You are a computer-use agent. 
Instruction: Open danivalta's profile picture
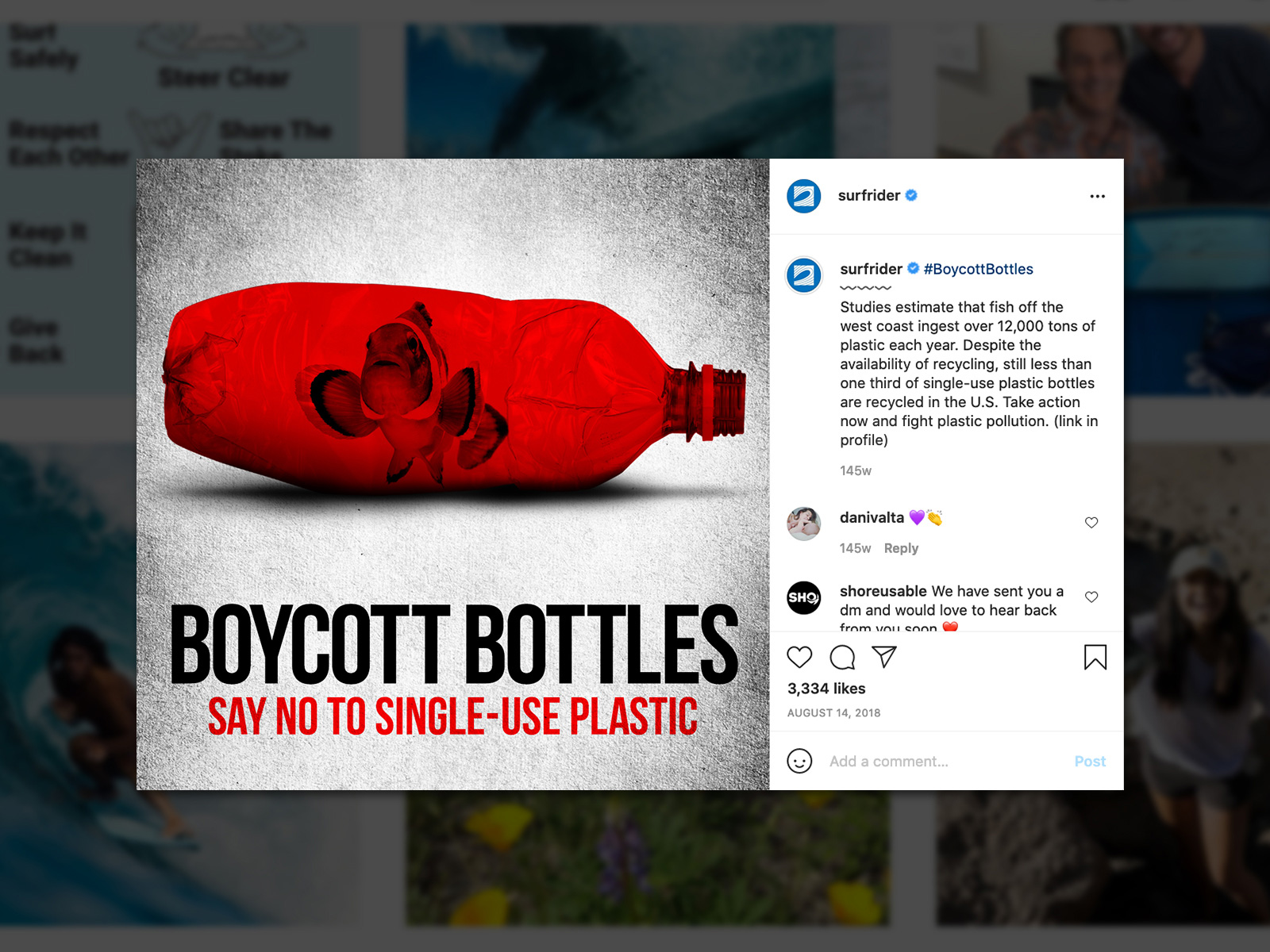tap(804, 524)
